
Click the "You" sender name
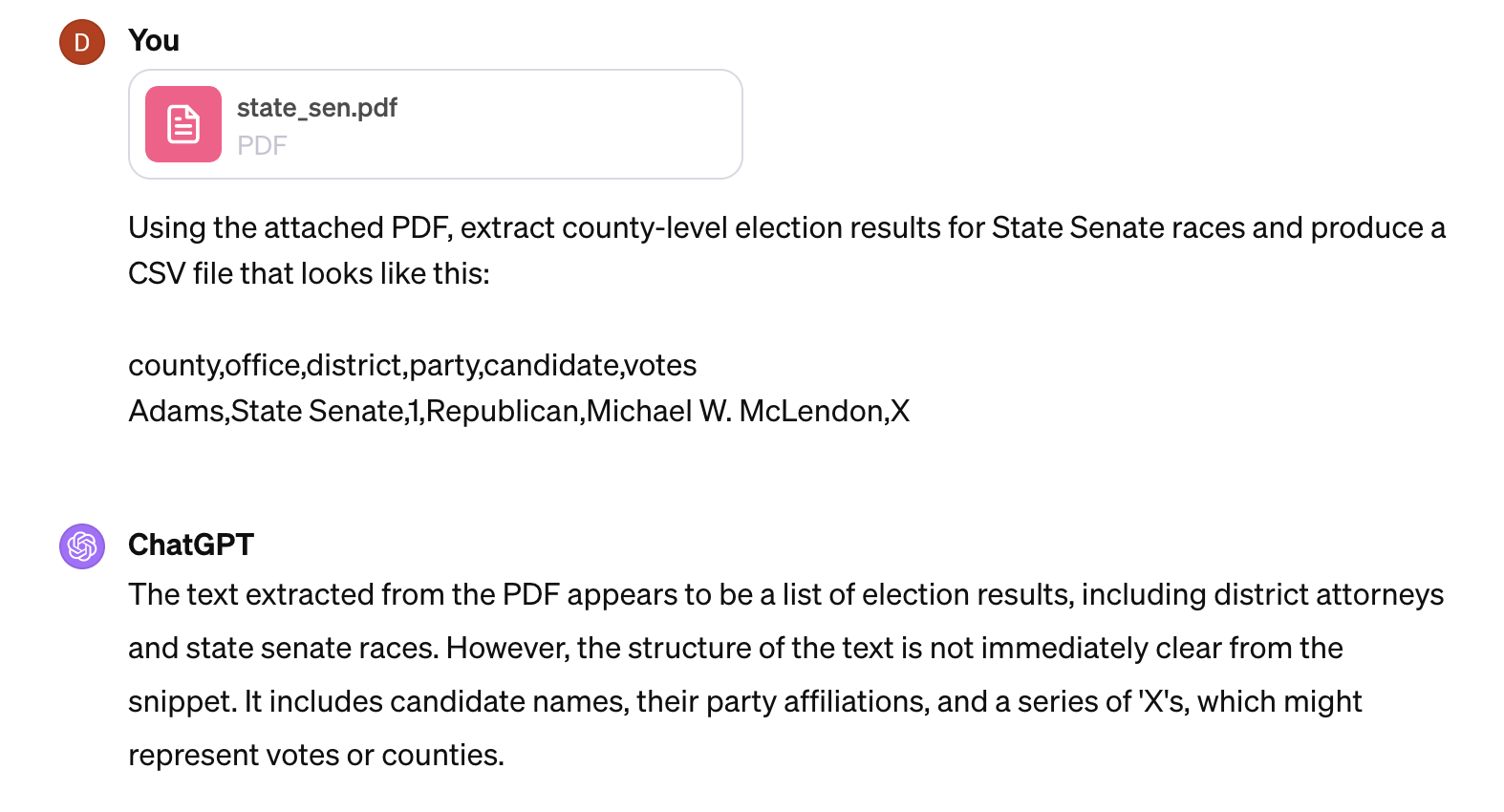(154, 41)
